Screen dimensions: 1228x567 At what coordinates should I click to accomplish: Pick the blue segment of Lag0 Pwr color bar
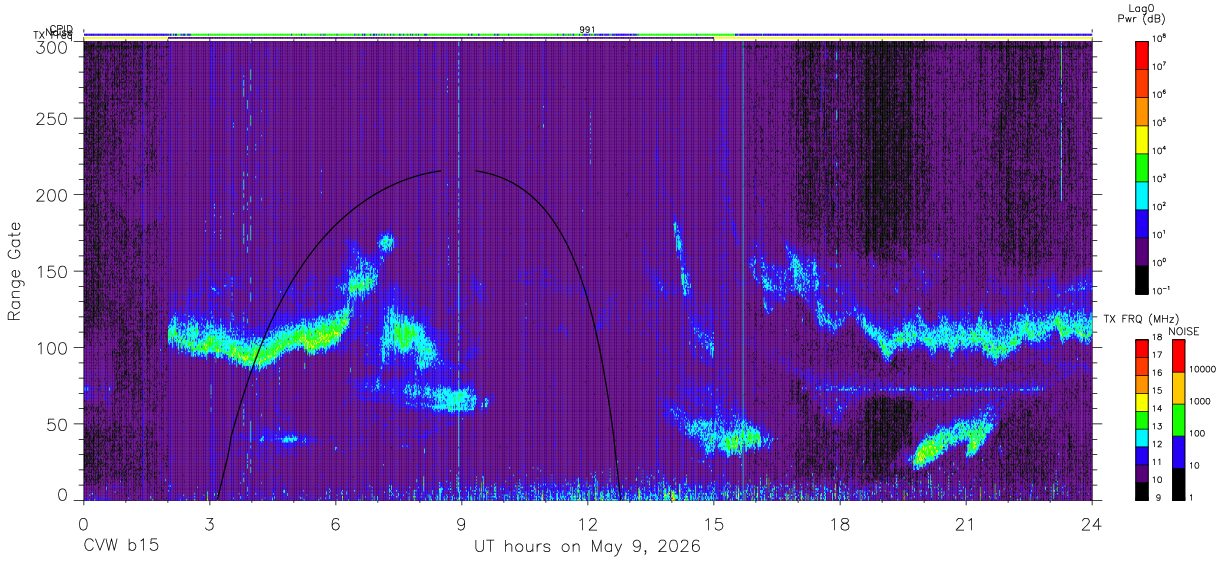[x=1143, y=221]
